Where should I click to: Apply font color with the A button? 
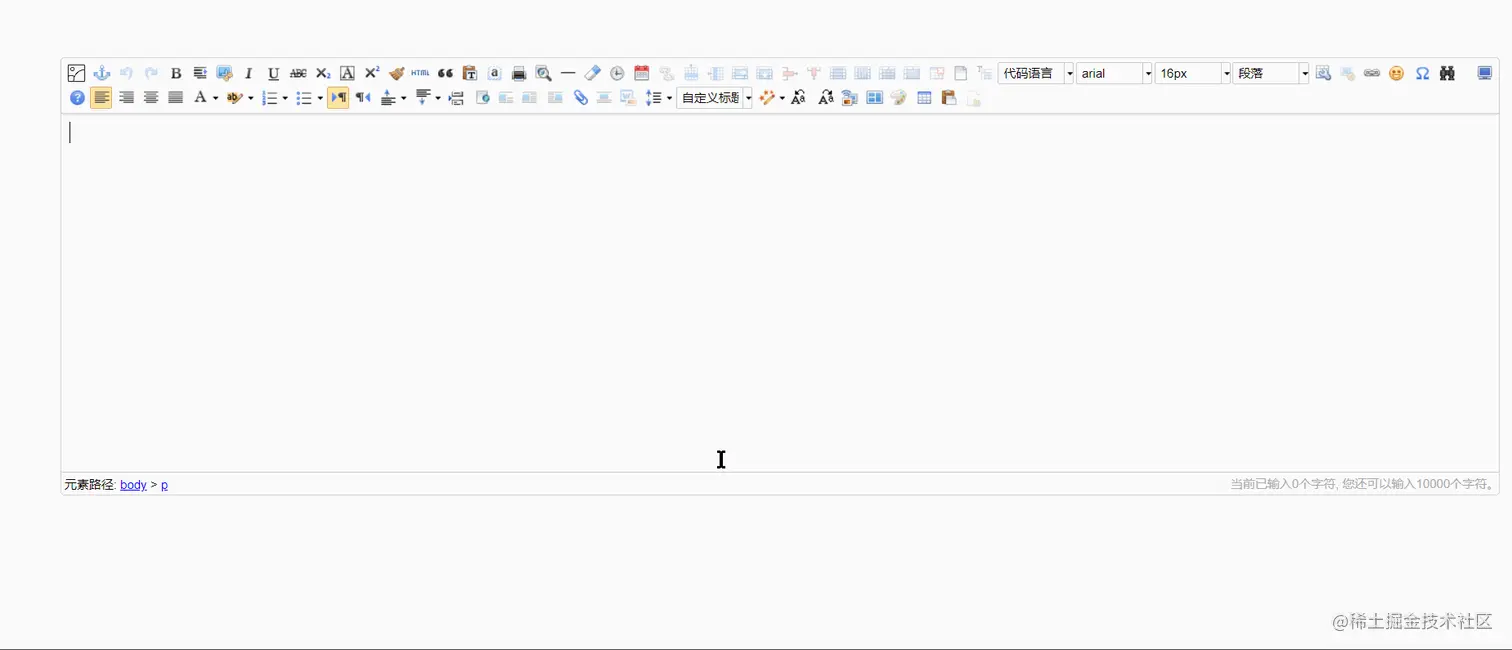[201, 97]
